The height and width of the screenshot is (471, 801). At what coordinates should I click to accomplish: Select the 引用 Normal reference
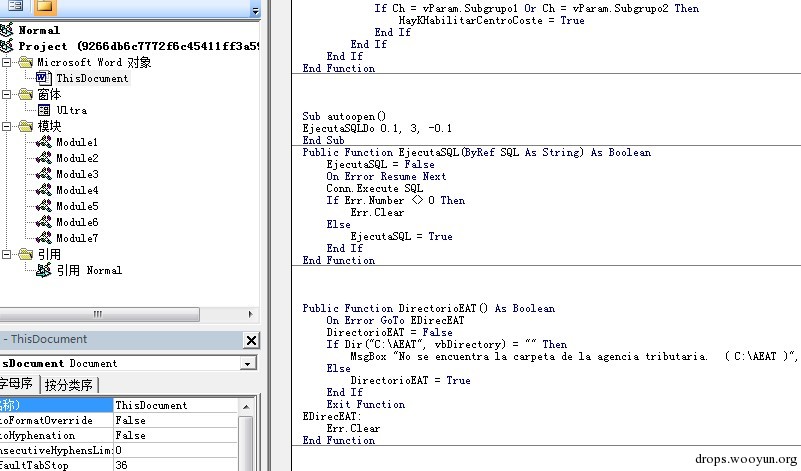[89, 270]
